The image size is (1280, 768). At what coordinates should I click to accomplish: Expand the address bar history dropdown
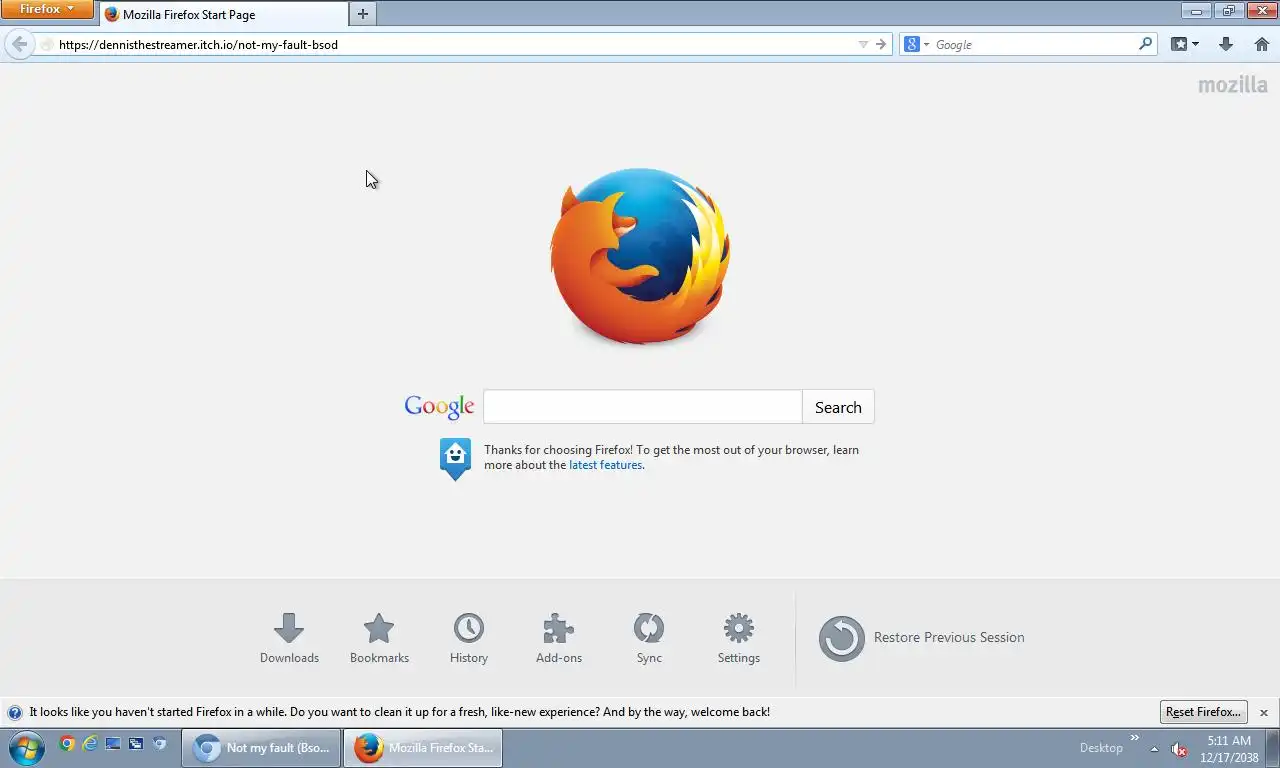click(x=863, y=44)
